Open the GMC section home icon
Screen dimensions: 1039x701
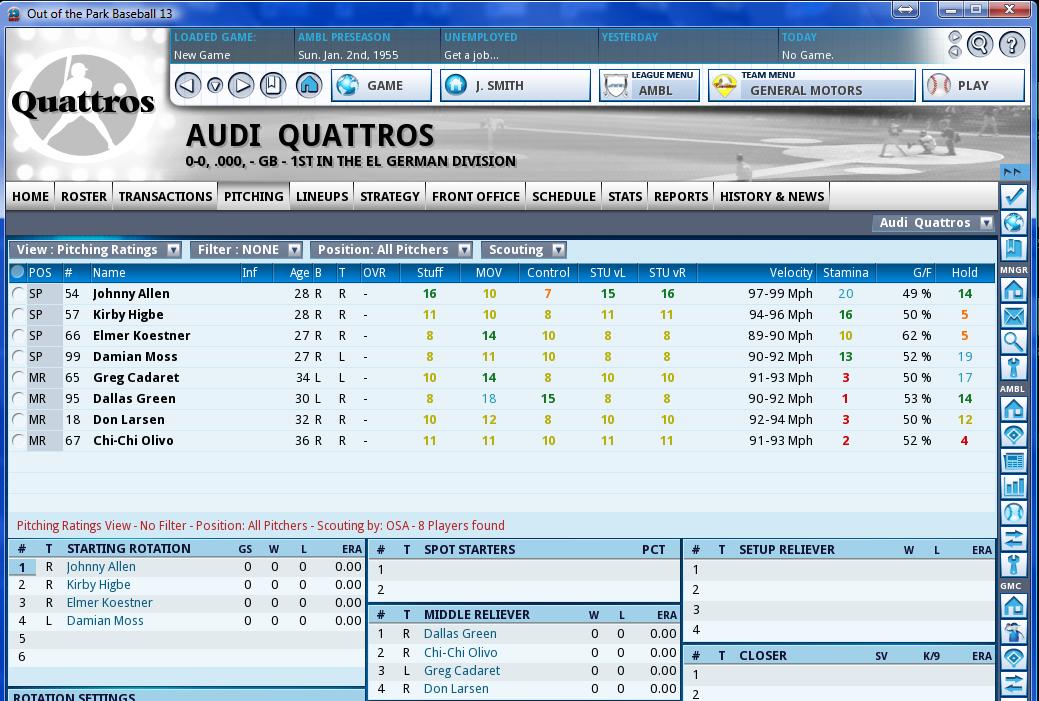(1013, 606)
